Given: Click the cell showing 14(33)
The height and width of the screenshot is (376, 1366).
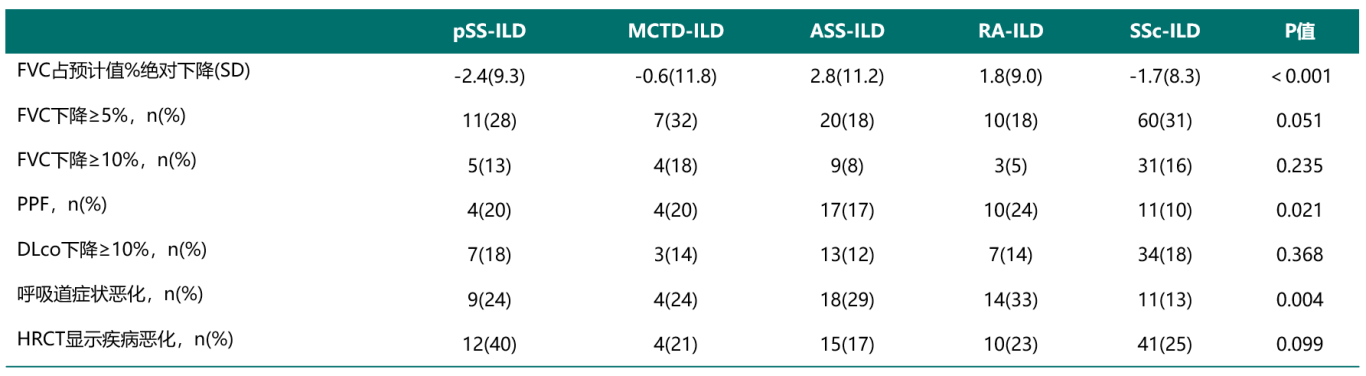Looking at the screenshot, I should click(1010, 299).
